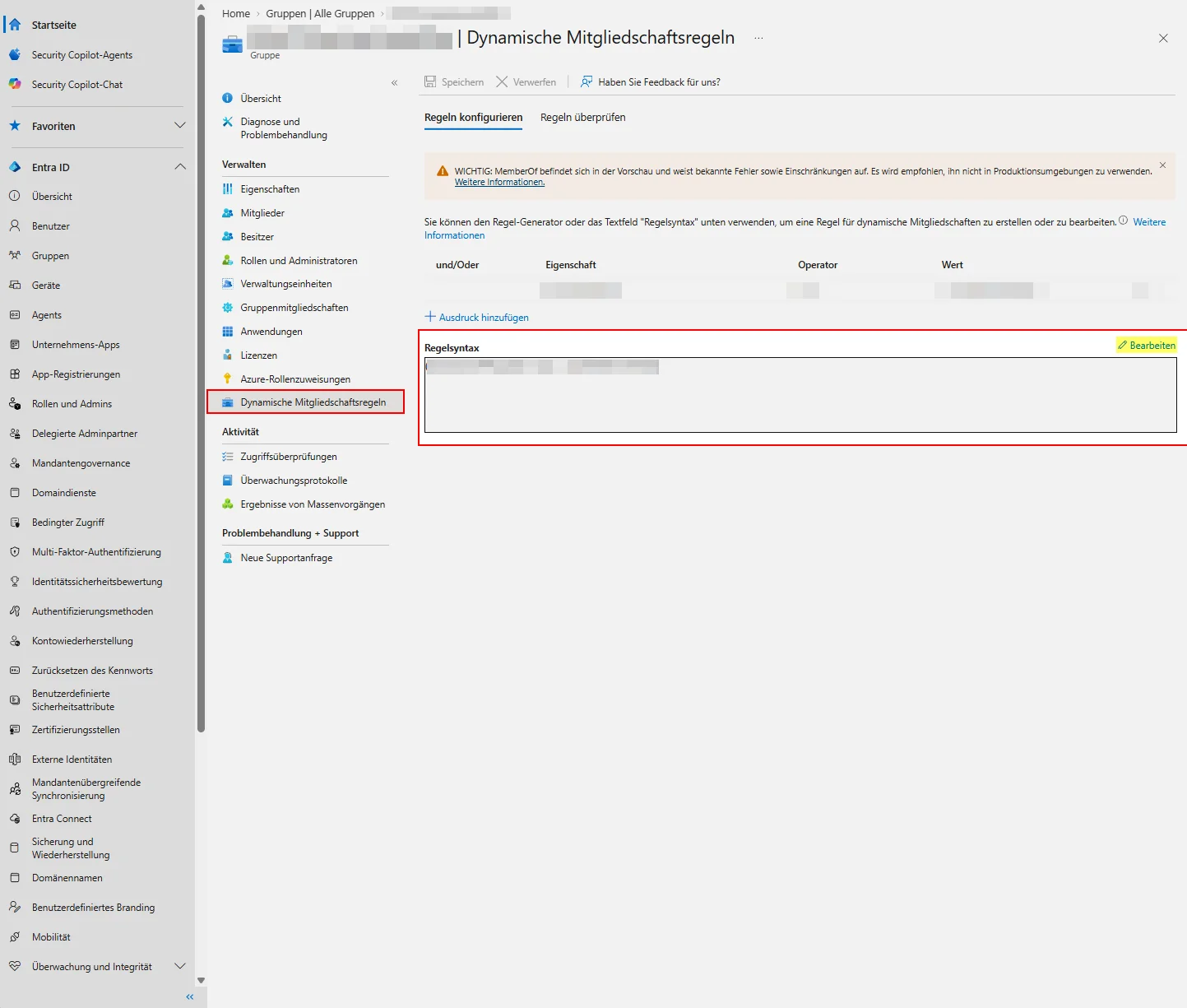Switch to Regeln überprüfen tab
Screen dimensions: 1187x1008
[x=583, y=118]
